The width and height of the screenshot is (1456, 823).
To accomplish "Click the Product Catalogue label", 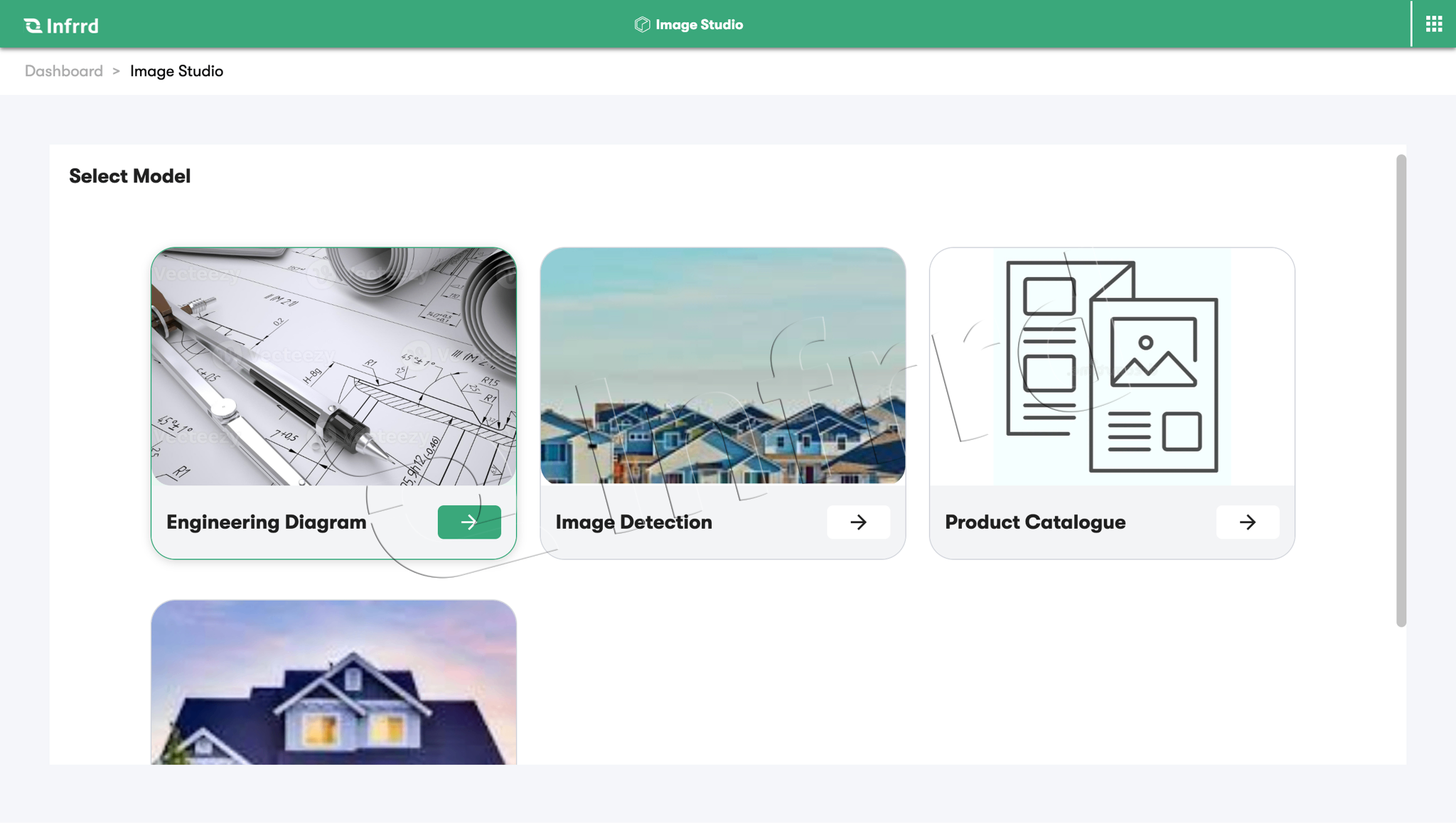I will (1034, 522).
